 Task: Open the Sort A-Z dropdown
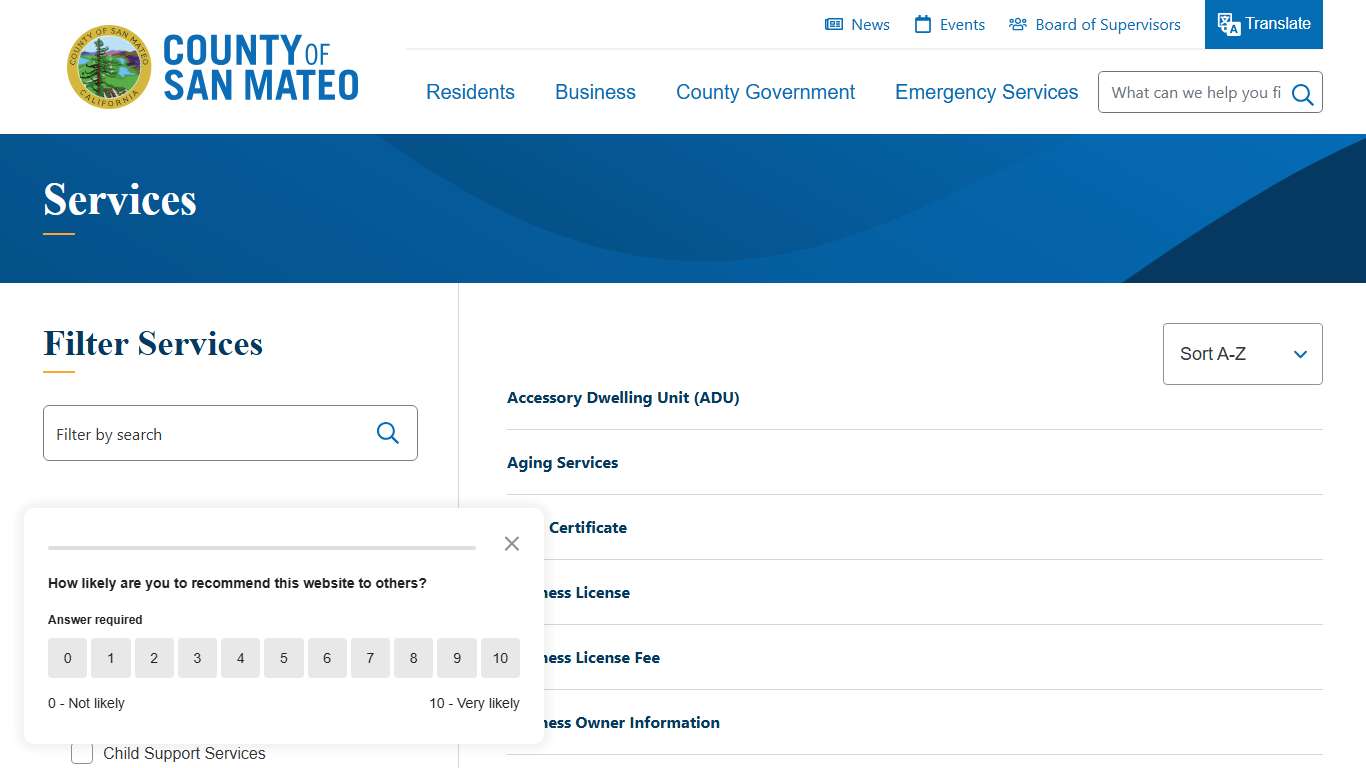[1242, 354]
